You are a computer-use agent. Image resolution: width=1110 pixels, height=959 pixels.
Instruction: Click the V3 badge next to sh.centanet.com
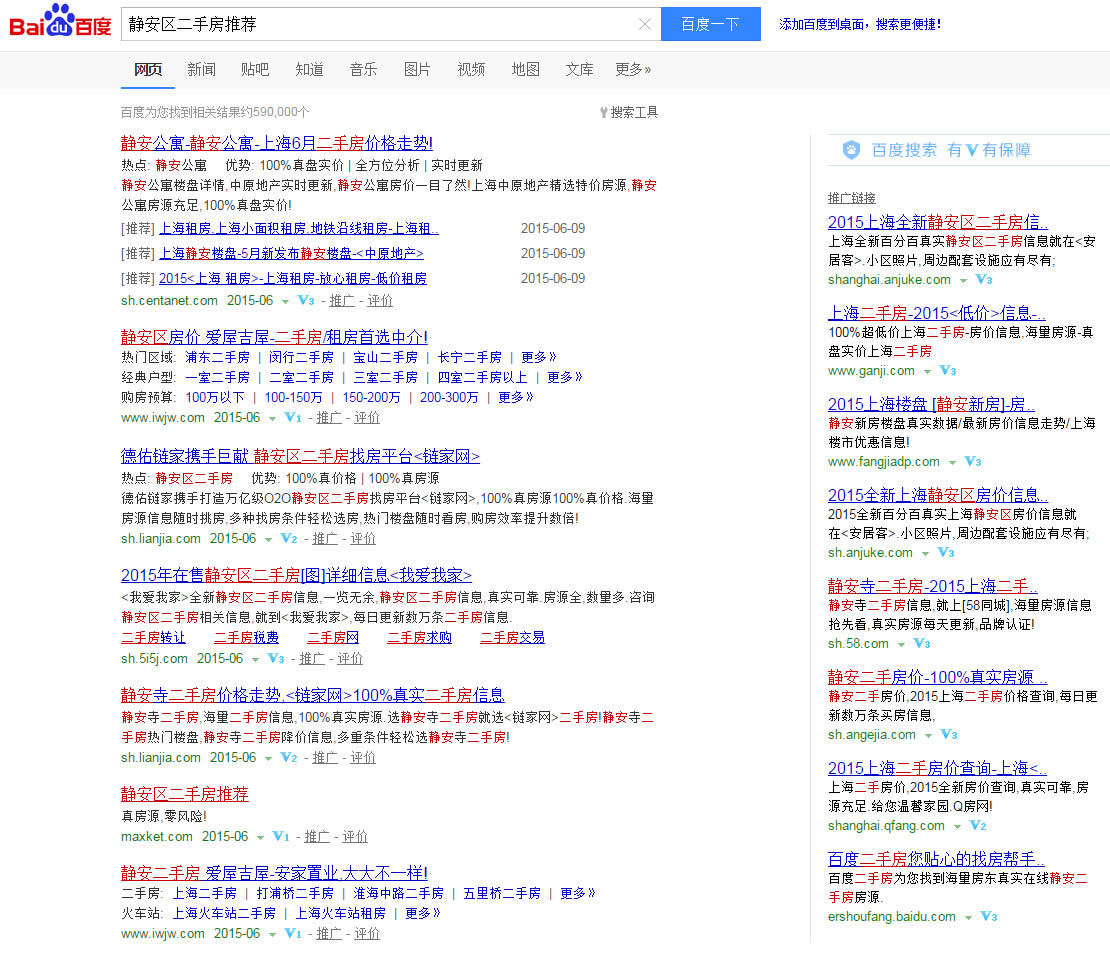coord(306,300)
